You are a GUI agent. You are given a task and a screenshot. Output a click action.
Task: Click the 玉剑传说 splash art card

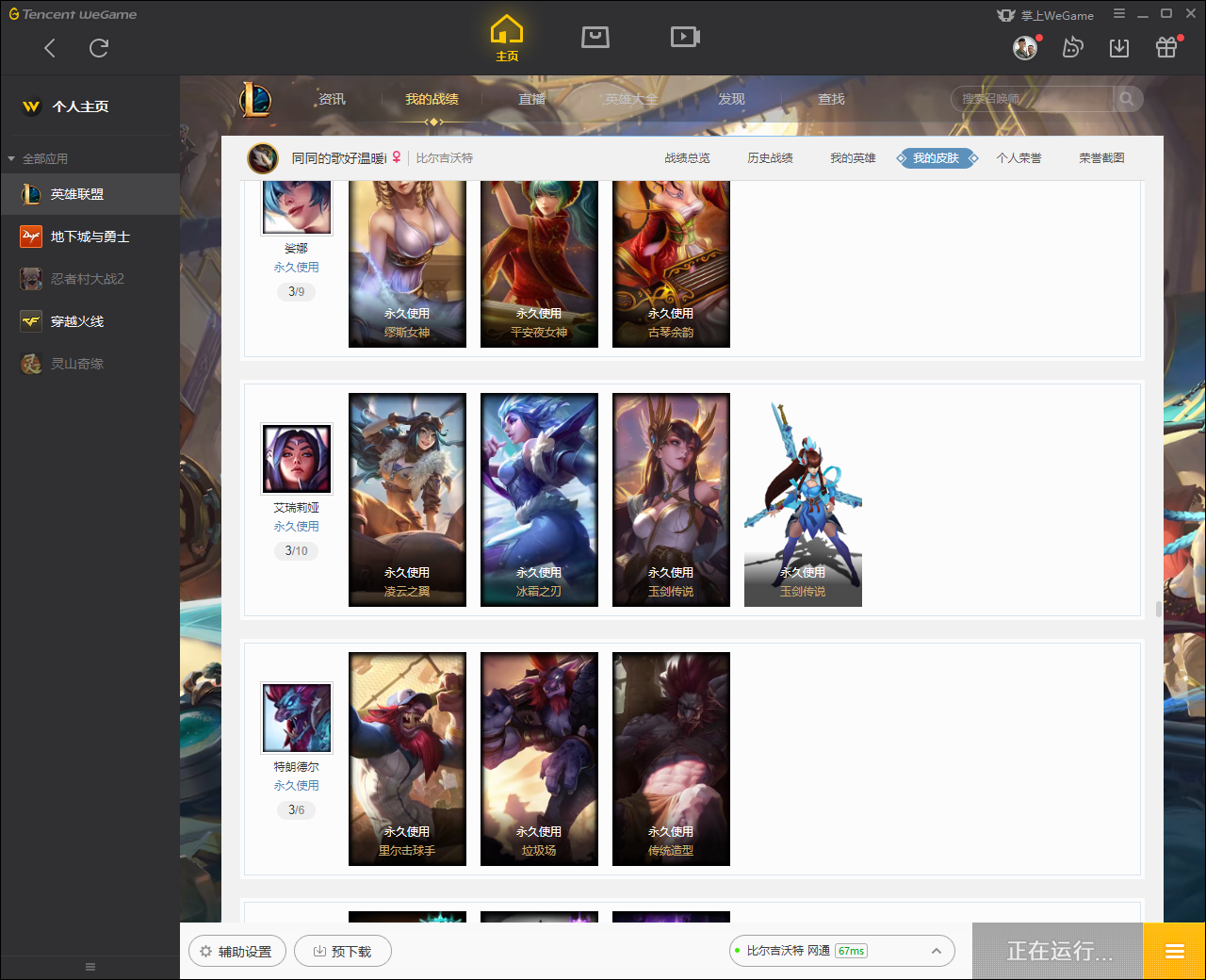[671, 499]
